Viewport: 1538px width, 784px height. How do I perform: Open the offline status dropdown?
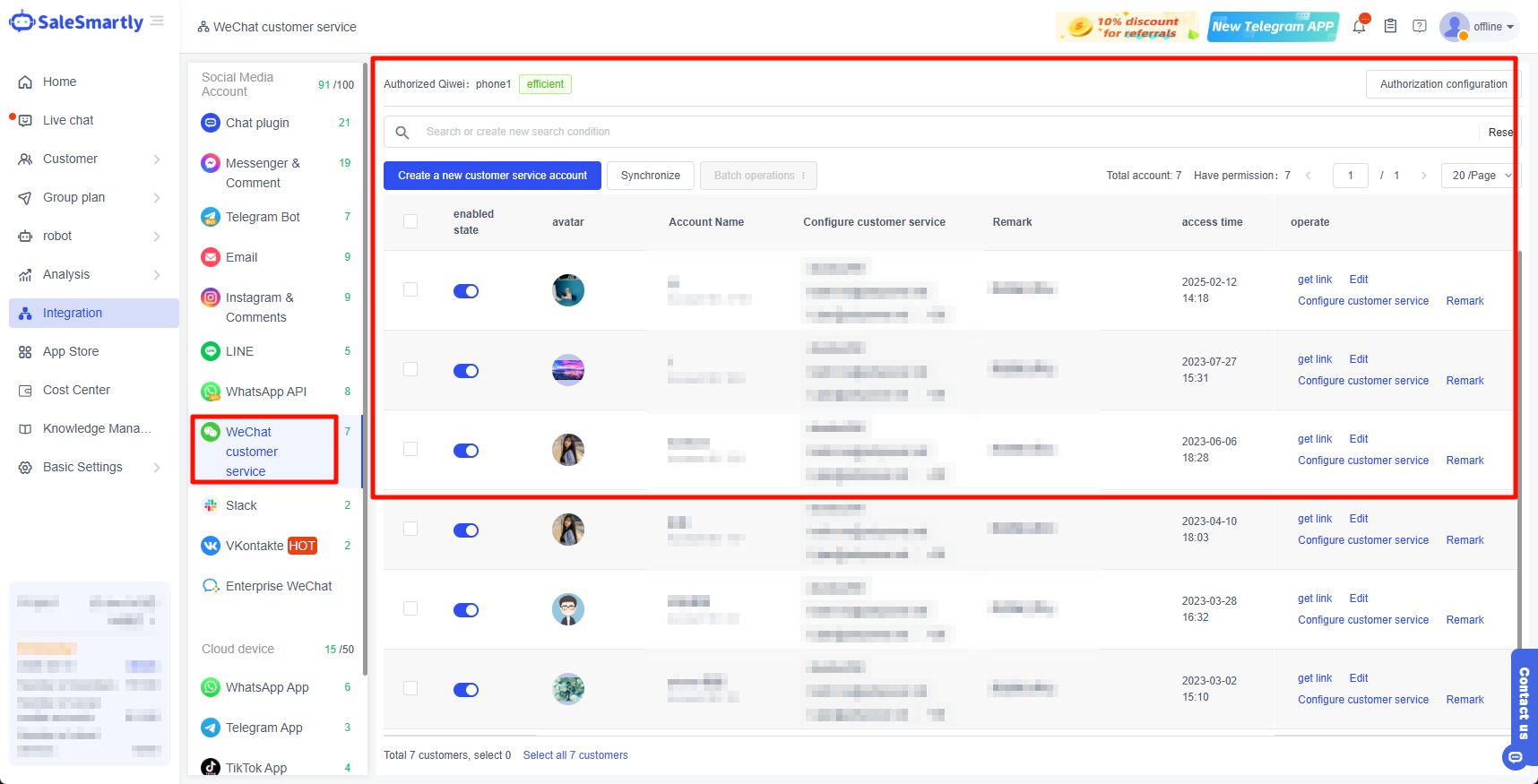point(1494,27)
